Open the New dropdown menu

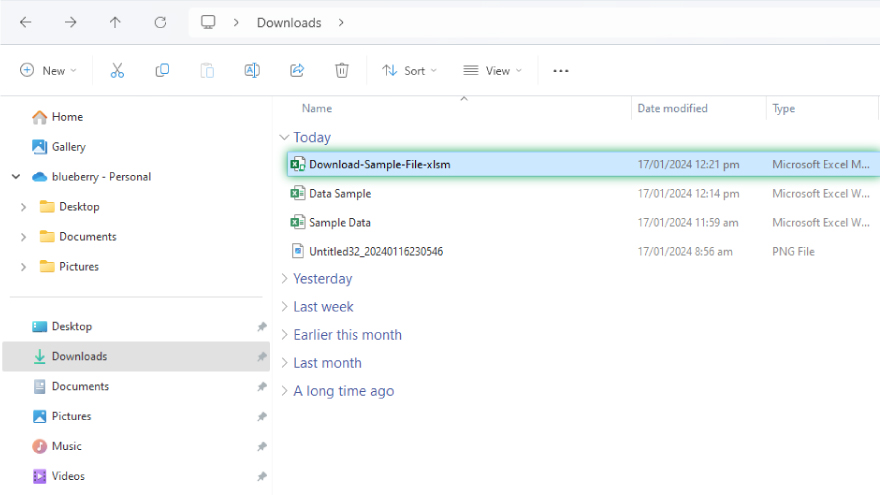(46, 71)
